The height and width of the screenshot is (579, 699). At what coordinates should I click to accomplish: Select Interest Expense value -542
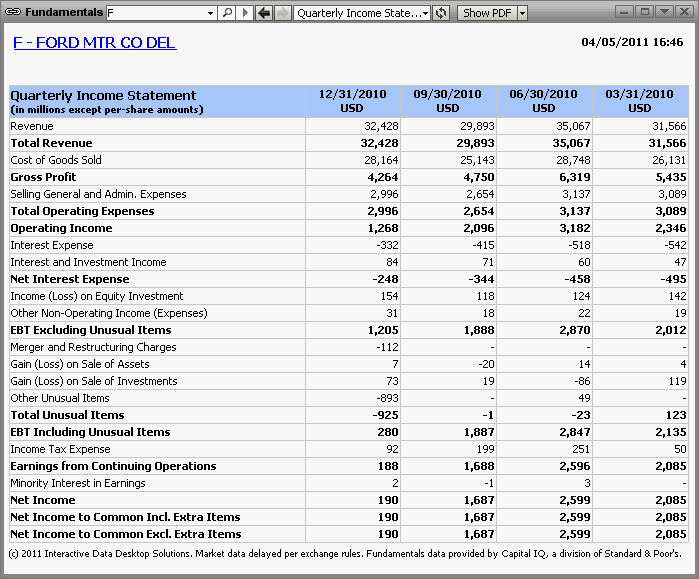point(674,245)
